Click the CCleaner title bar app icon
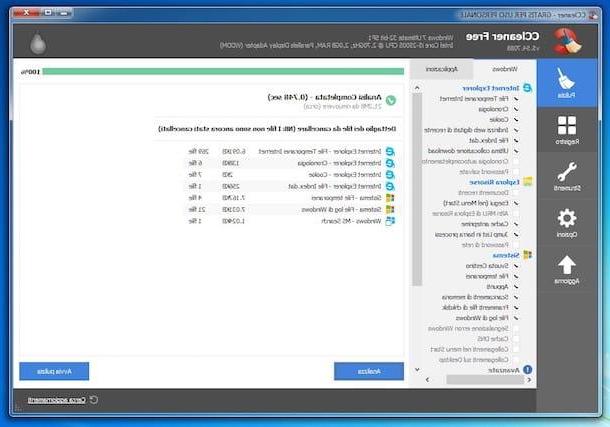Screen dimensions: 610x427 coord(593,15)
